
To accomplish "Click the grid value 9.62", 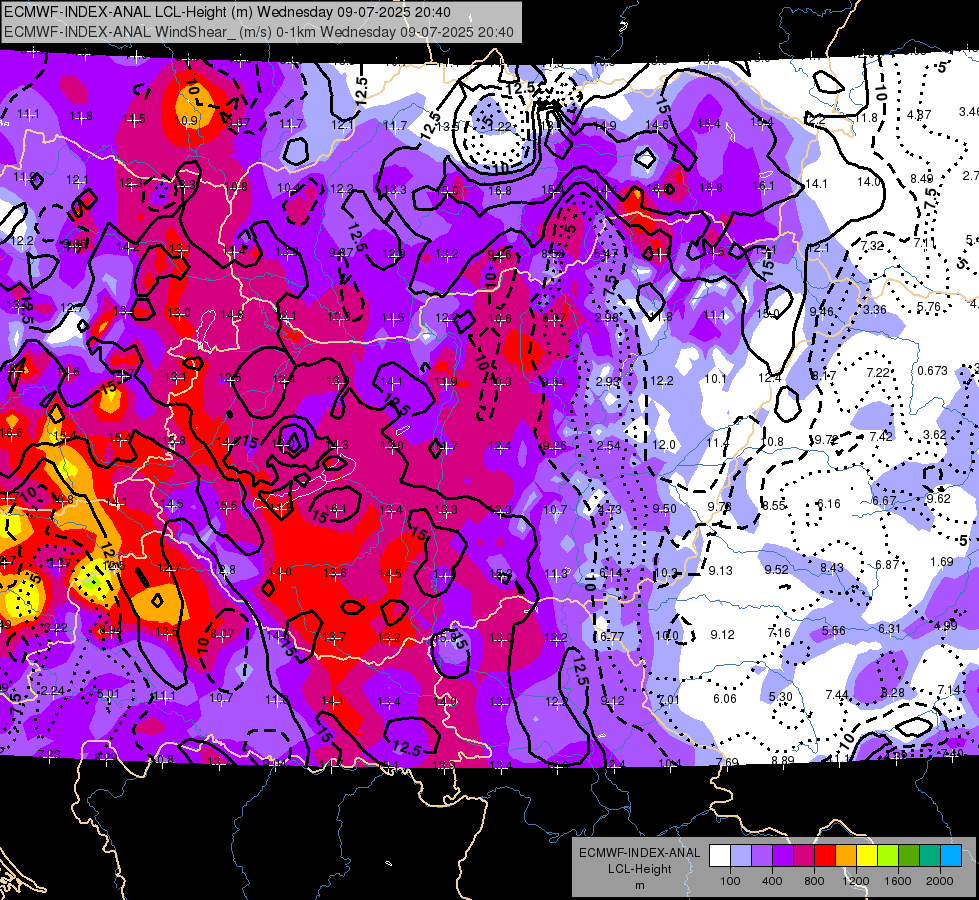I will coord(938,498).
